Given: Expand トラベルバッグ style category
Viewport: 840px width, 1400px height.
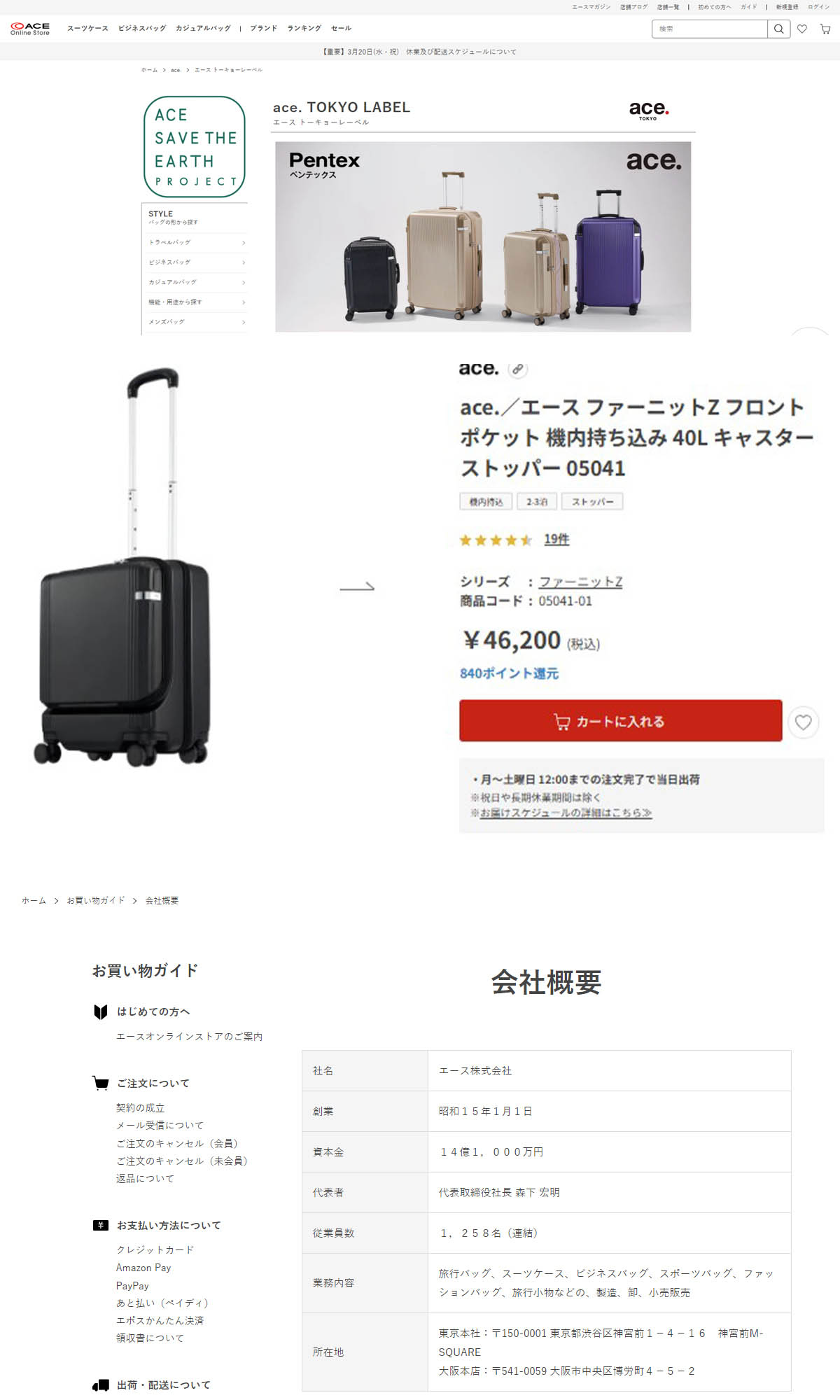Looking at the screenshot, I should pos(196,242).
